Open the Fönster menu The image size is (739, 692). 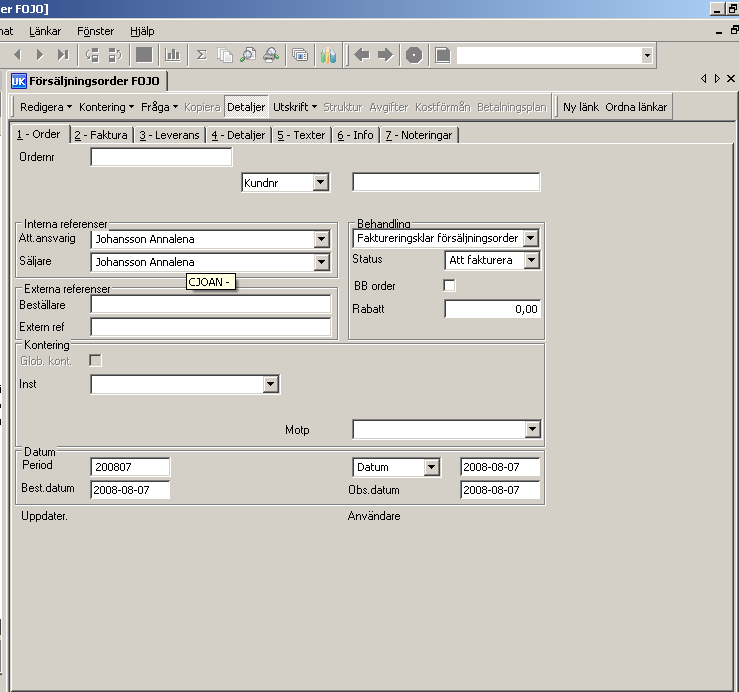pyautogui.click(x=95, y=31)
